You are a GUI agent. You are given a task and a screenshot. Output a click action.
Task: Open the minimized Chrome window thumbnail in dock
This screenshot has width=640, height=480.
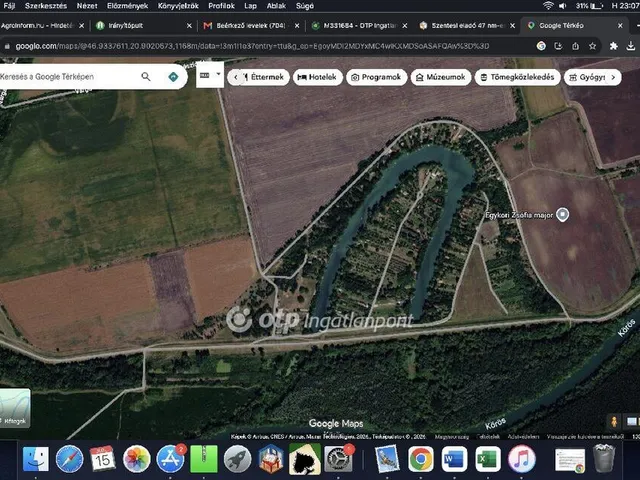pos(570,460)
